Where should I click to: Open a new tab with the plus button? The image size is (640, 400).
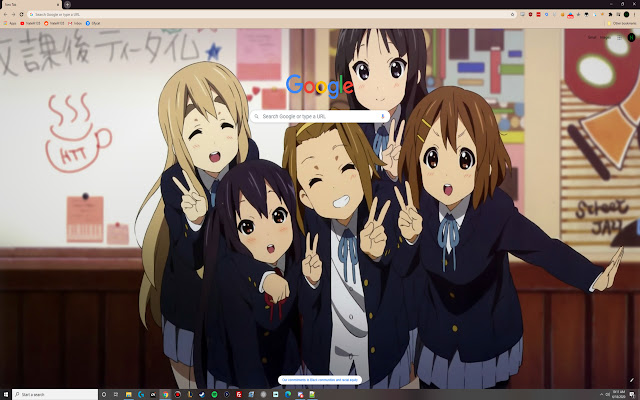click(x=67, y=4)
